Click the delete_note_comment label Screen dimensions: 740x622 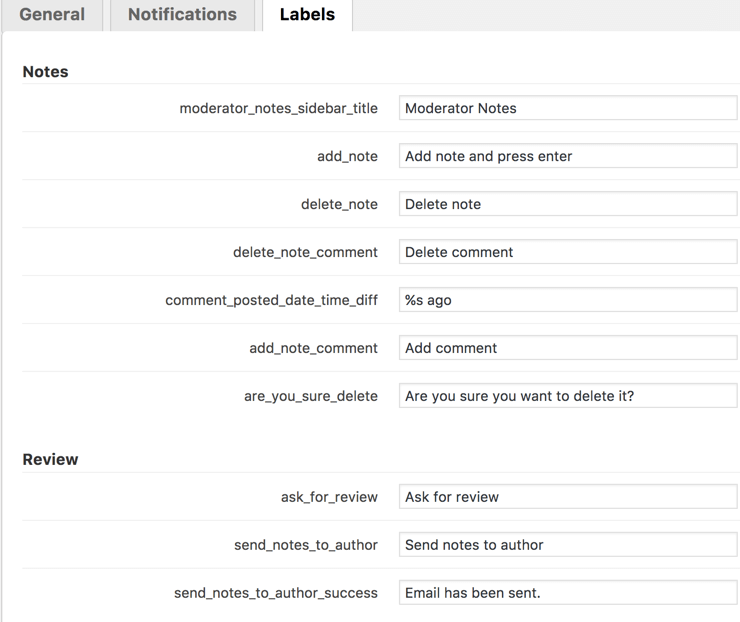pyautogui.click(x=305, y=252)
